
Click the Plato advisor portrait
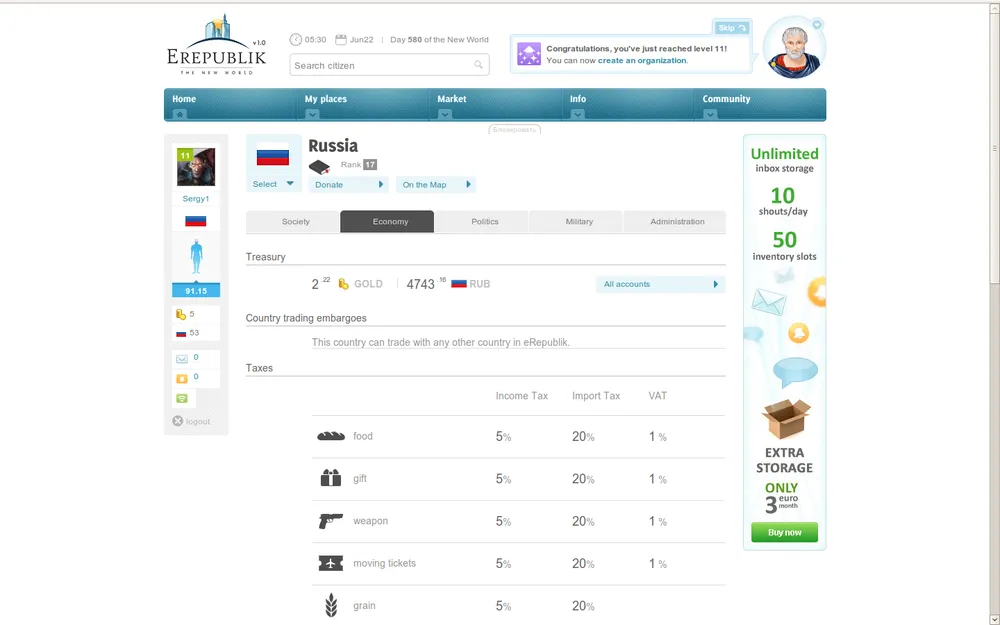[795, 49]
